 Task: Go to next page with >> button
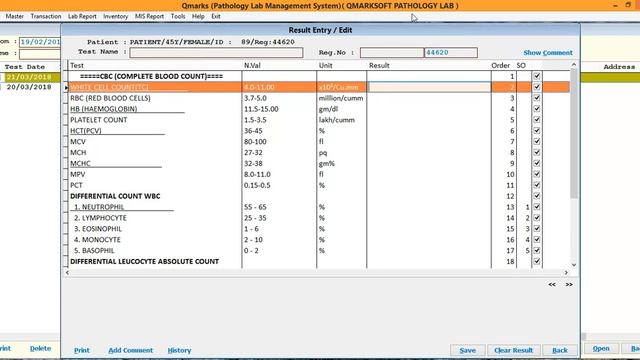coord(569,284)
